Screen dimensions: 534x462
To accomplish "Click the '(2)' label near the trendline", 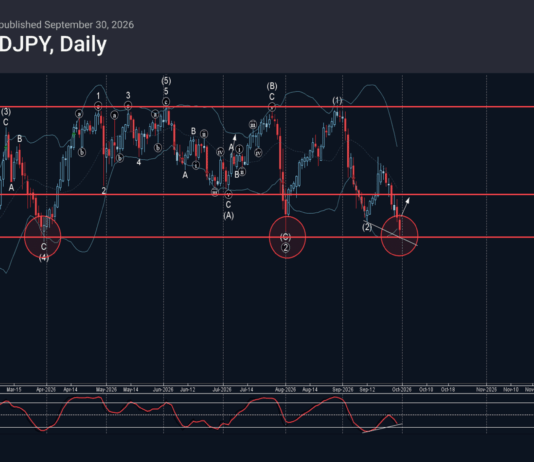I will 367,227.
